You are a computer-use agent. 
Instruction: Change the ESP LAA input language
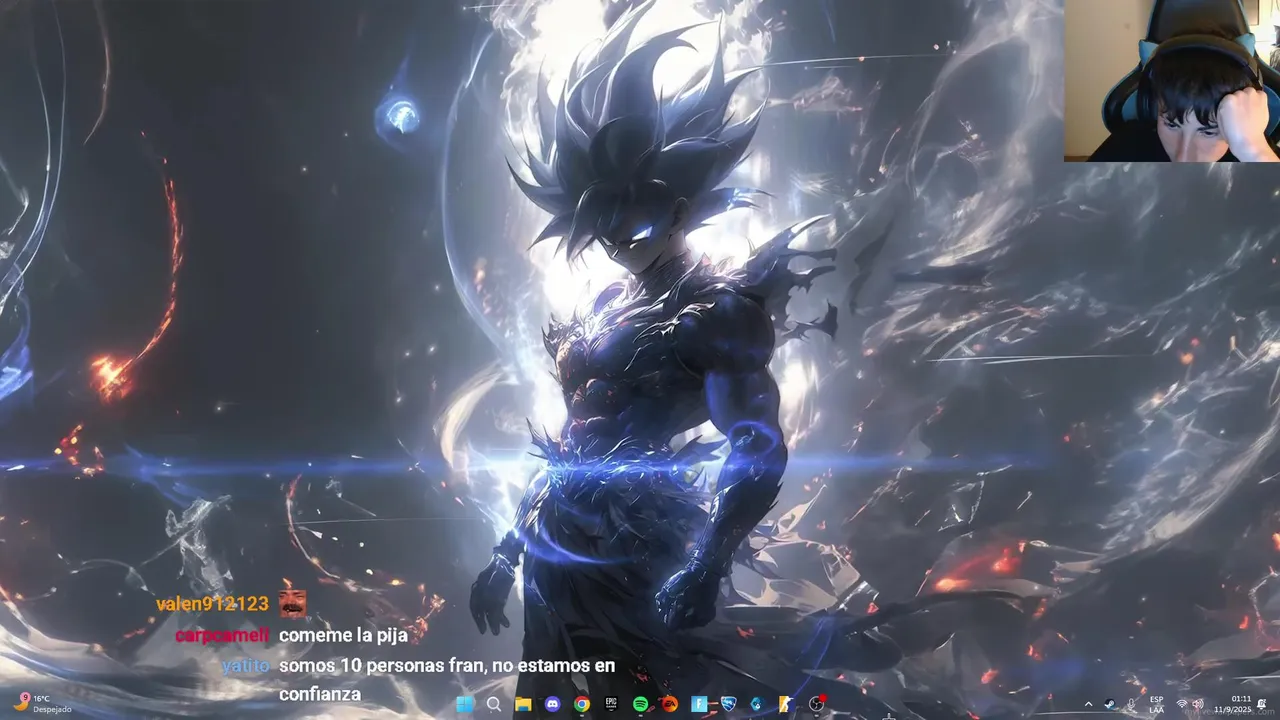pos(1156,704)
